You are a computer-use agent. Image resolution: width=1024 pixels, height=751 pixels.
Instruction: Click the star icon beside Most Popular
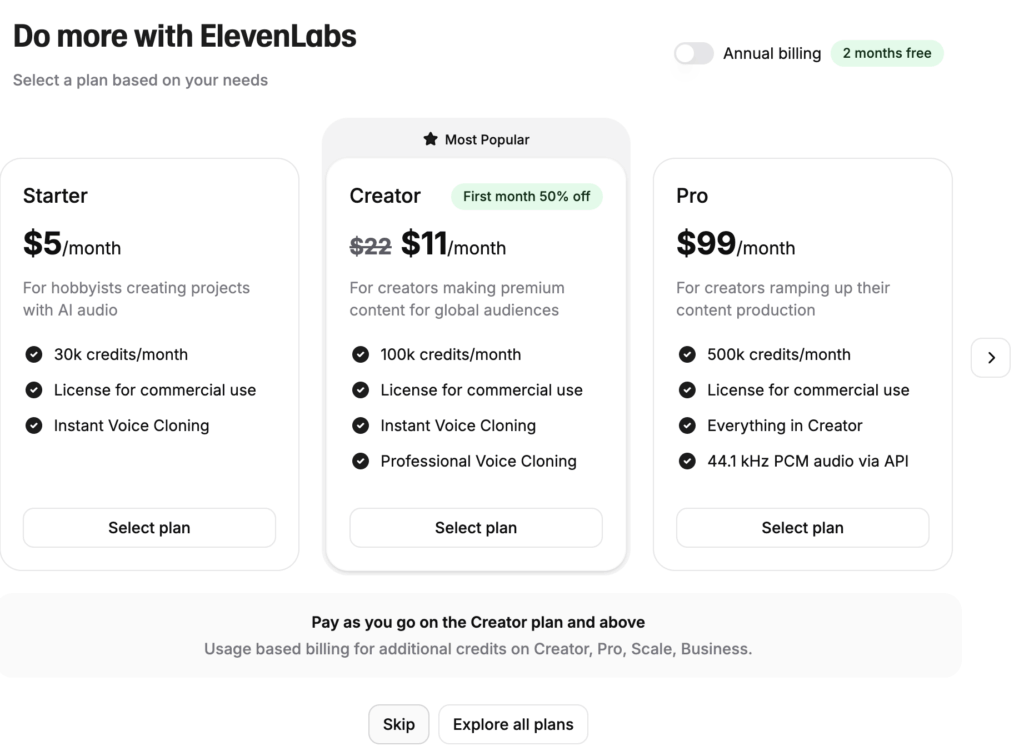coord(430,139)
